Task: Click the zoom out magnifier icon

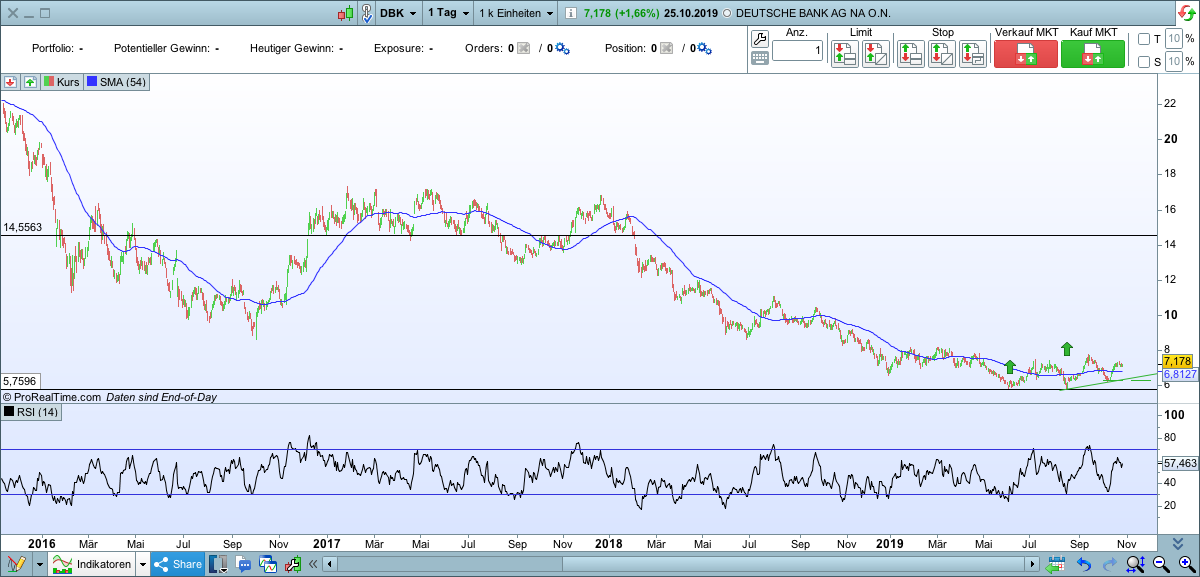Action: click(x=1161, y=565)
